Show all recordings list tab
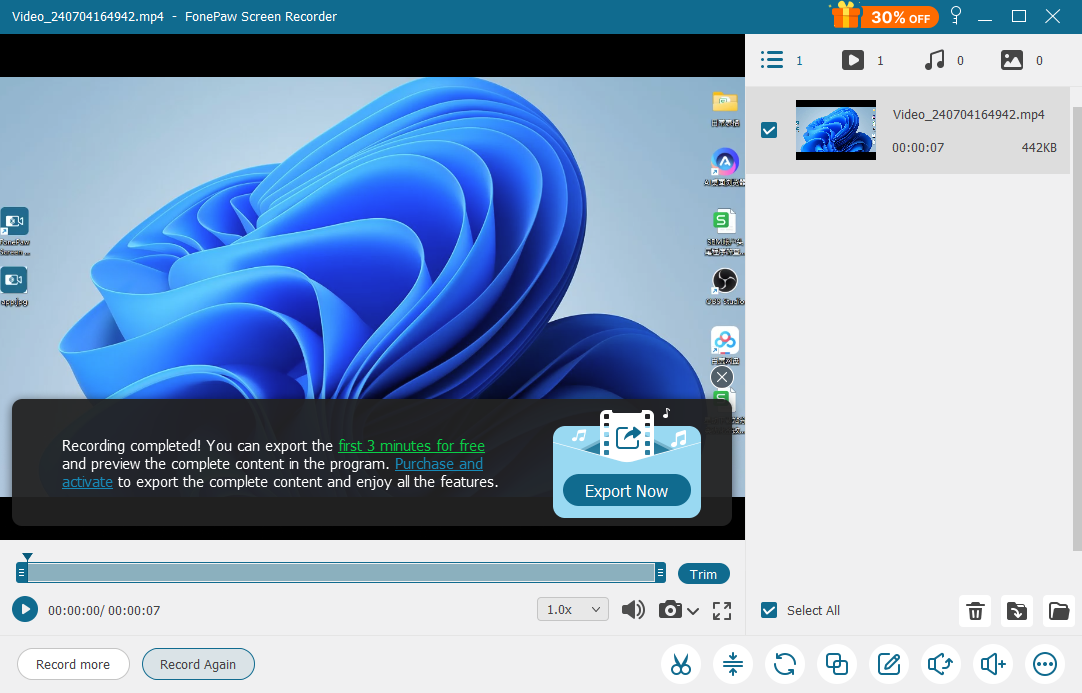This screenshot has height=693, width=1082. click(782, 60)
